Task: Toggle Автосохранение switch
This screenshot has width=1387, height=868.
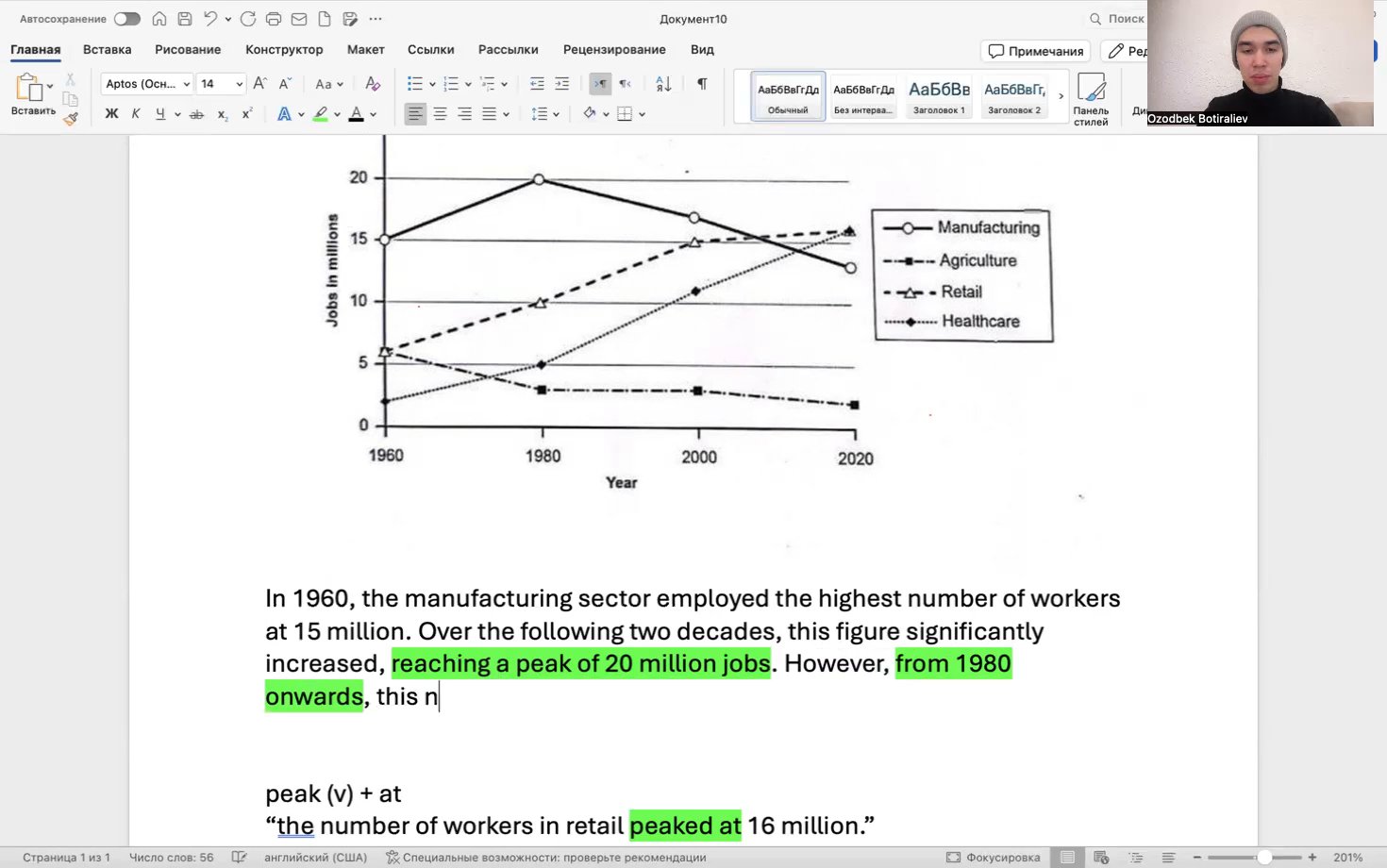Action: [x=126, y=18]
